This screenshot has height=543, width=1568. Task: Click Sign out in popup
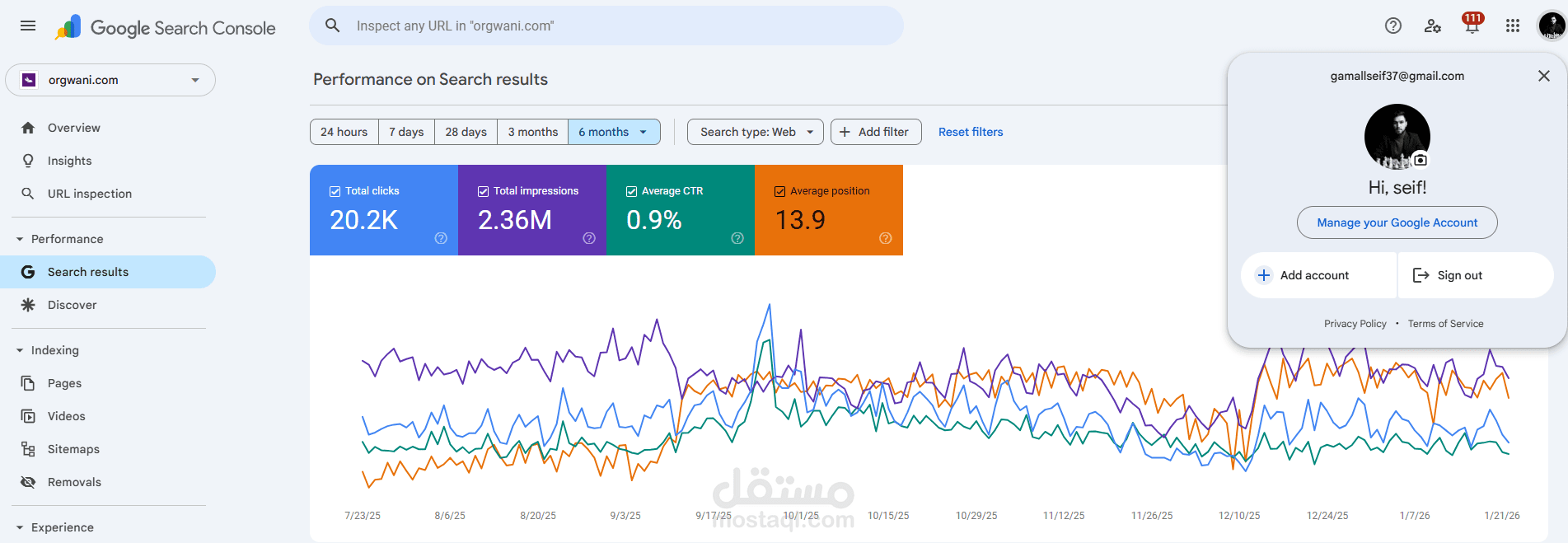tap(1476, 275)
